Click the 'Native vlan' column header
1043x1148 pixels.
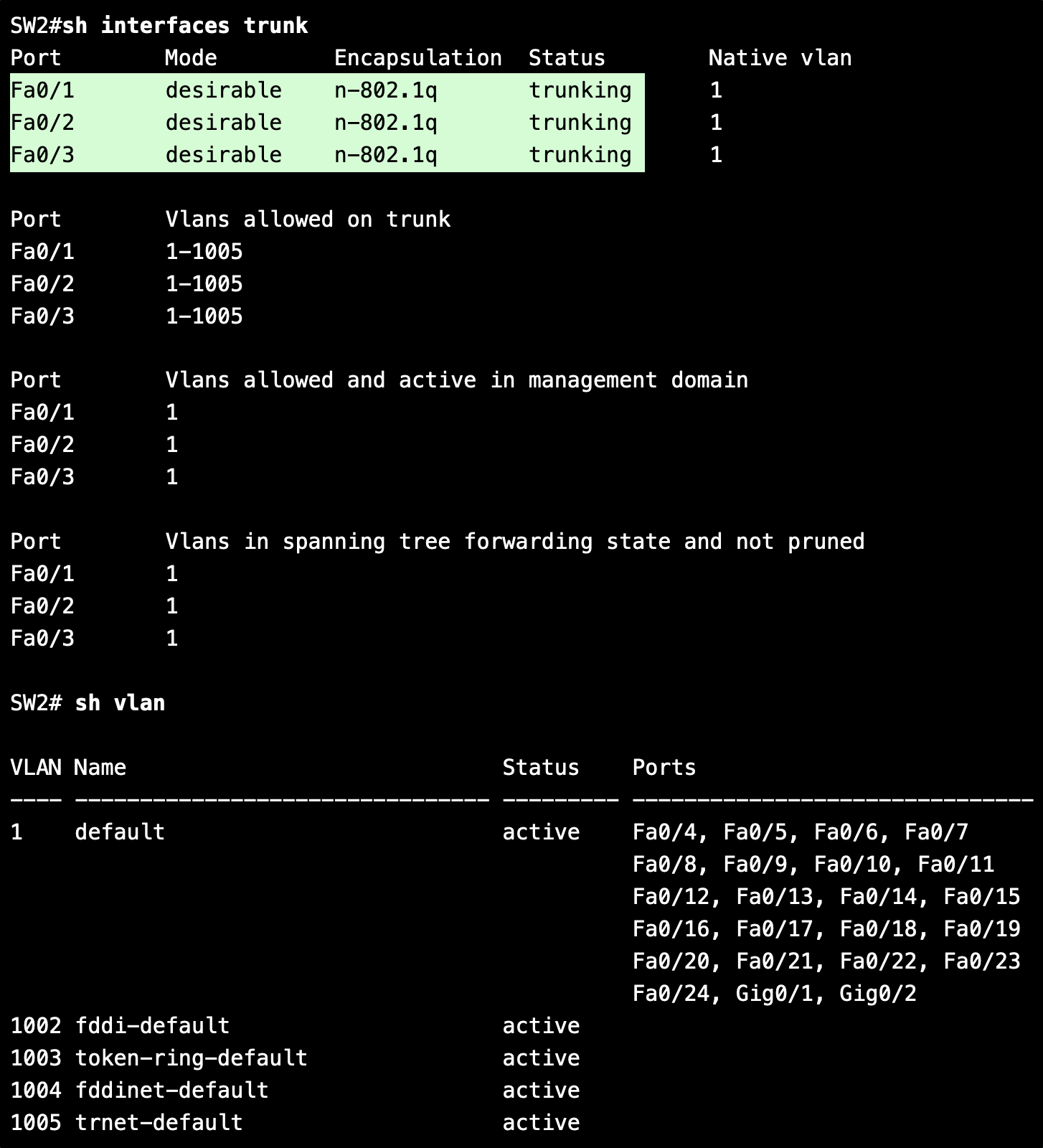[780, 58]
